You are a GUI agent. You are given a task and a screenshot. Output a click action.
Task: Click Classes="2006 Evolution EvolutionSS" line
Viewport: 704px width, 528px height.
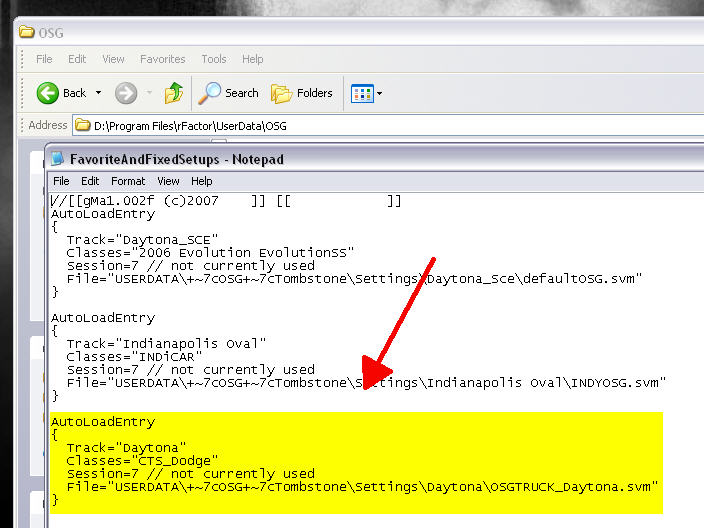pos(210,253)
